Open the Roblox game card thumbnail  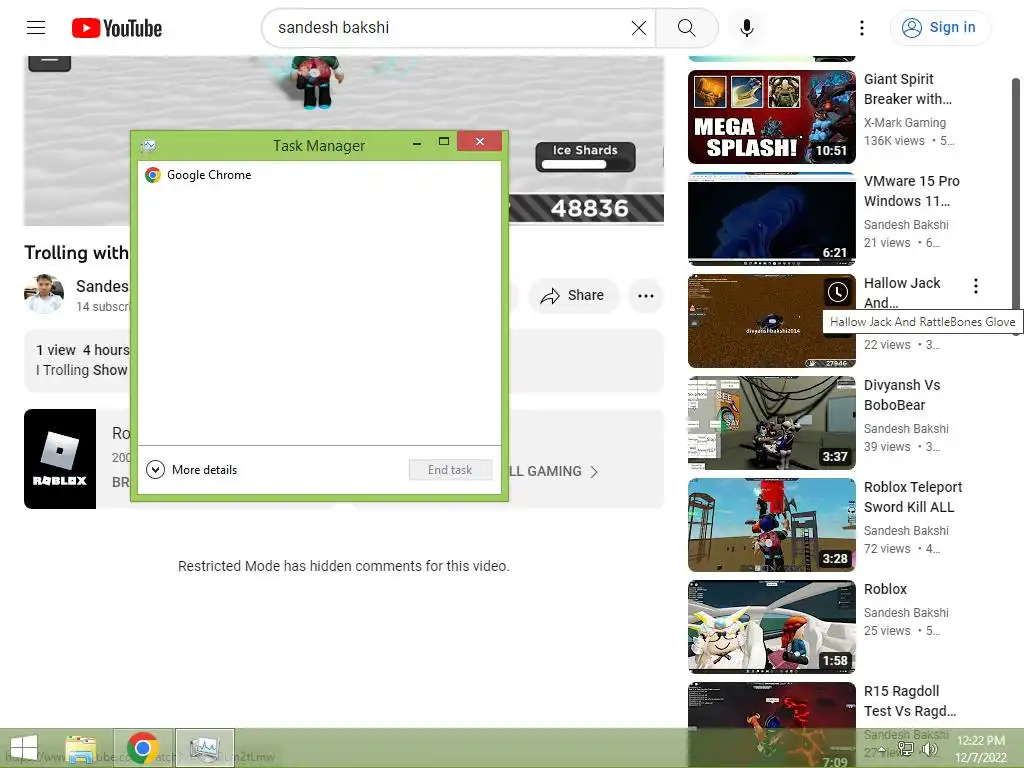tap(60, 458)
